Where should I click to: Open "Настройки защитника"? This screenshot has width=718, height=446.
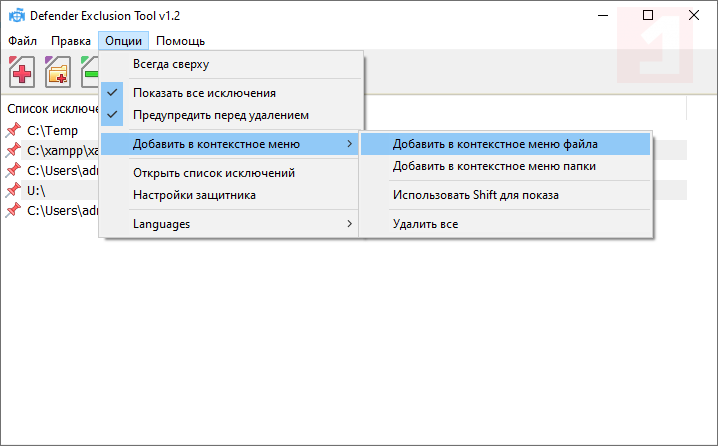coord(194,194)
